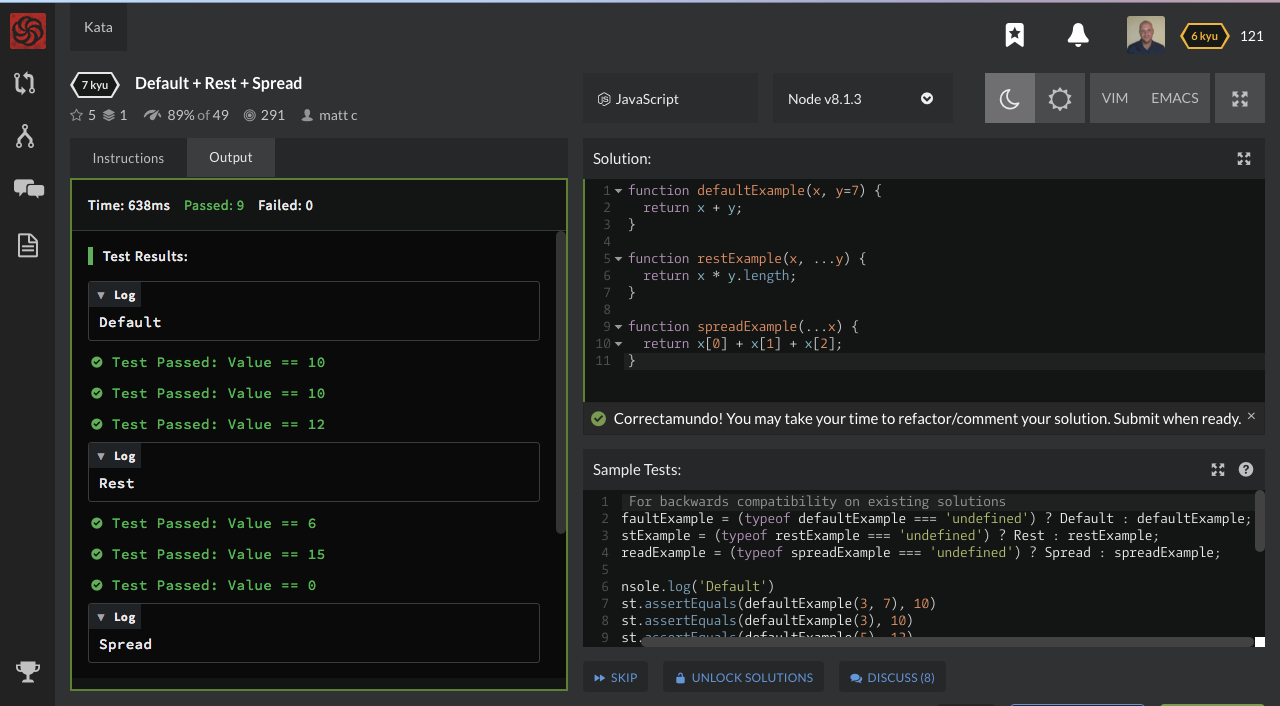Fold restExample function at line 5
Viewport: 1280px width, 706px height.
618,258
